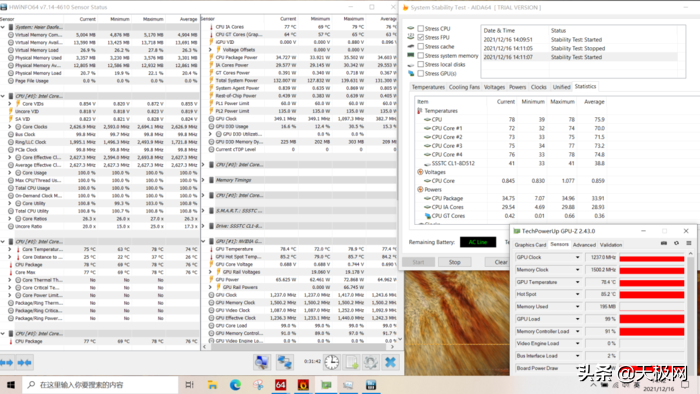Click HWiNFO shrink columns arrows icon
Screen dimensions: 700x394
[x=25, y=363]
